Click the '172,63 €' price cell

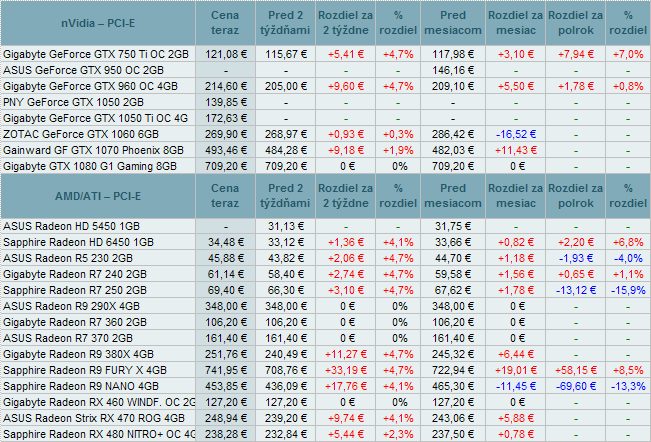point(226,118)
